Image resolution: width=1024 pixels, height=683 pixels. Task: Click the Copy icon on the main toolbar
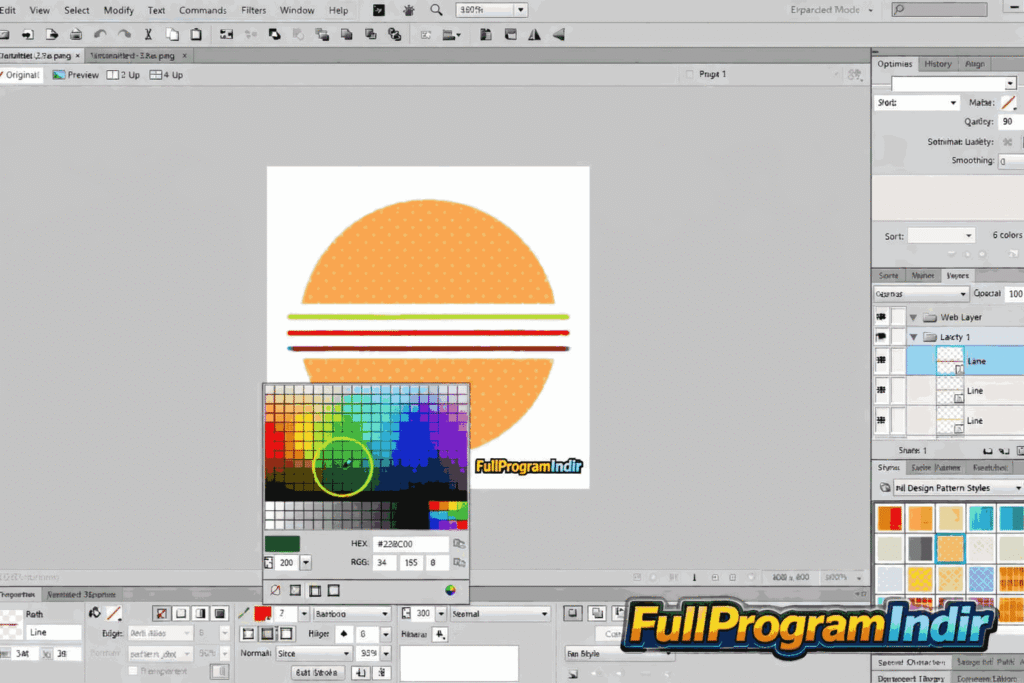coord(173,33)
